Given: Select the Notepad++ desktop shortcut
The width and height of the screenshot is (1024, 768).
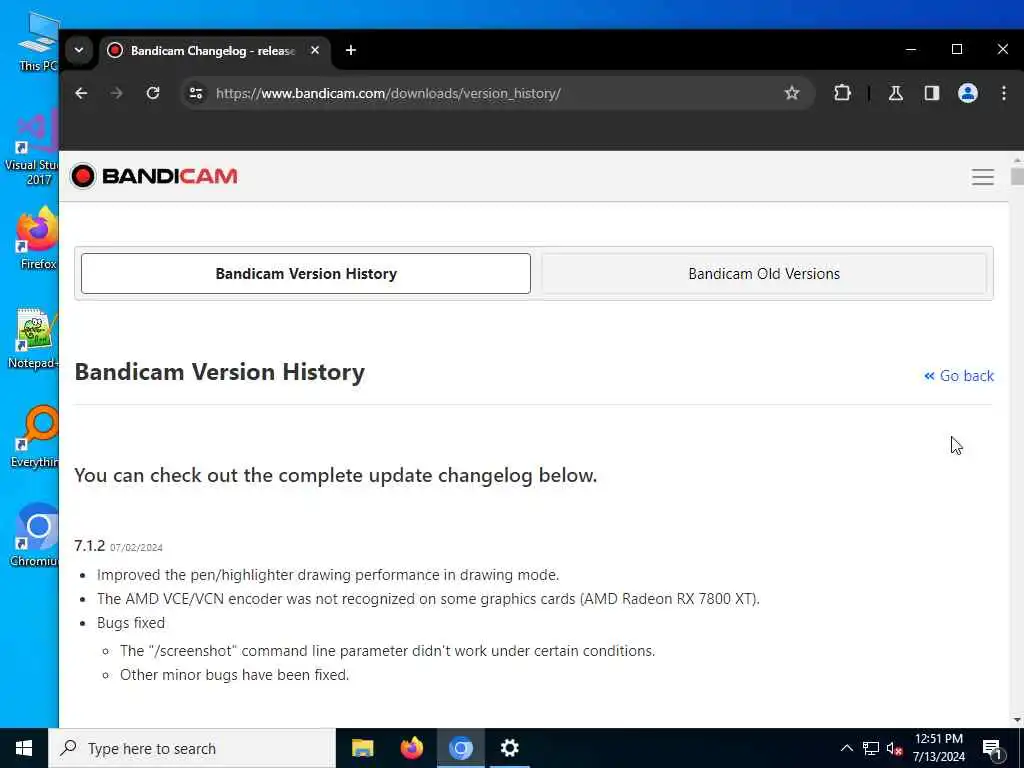Looking at the screenshot, I should (33, 338).
